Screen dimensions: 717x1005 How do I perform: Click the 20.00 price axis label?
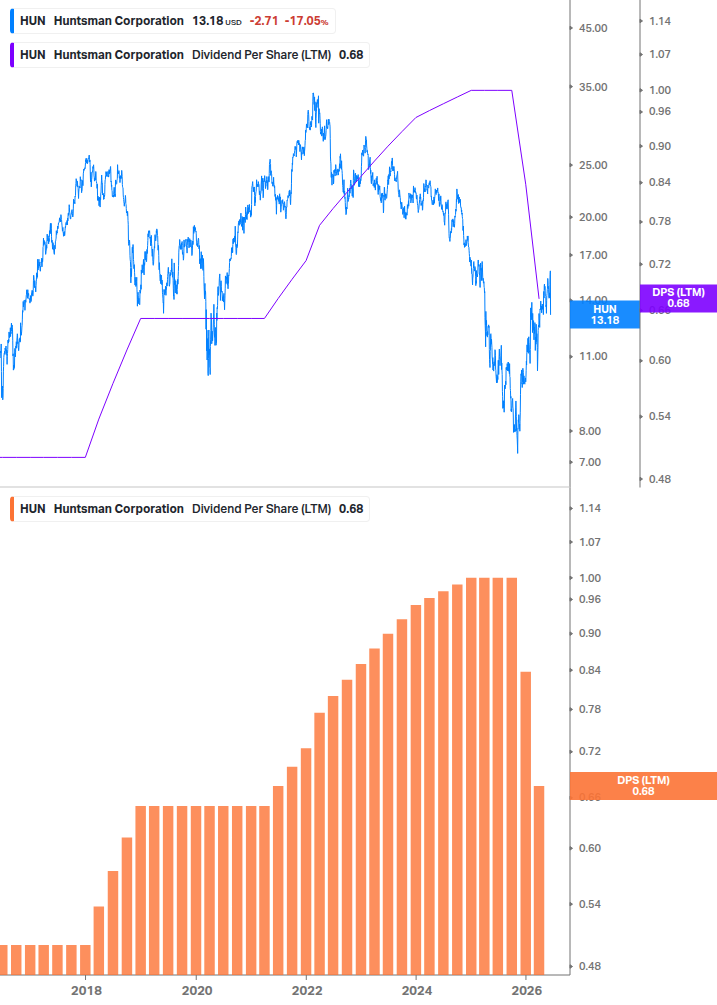[x=593, y=217]
